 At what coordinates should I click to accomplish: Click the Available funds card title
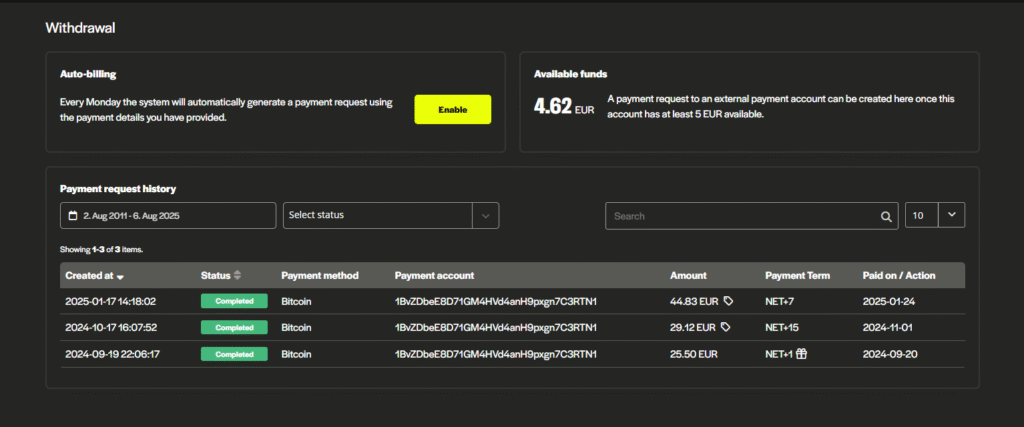point(571,74)
